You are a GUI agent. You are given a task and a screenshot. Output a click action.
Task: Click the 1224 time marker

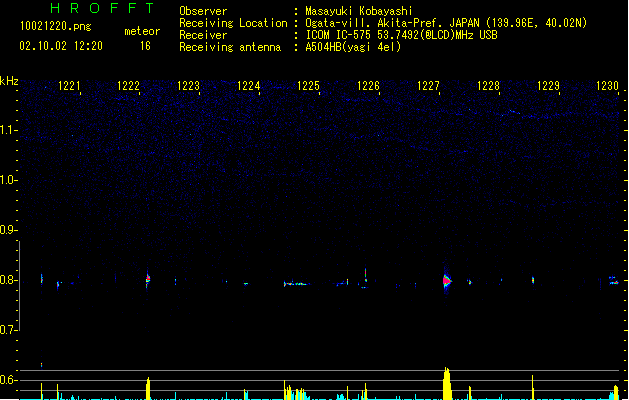(x=249, y=86)
